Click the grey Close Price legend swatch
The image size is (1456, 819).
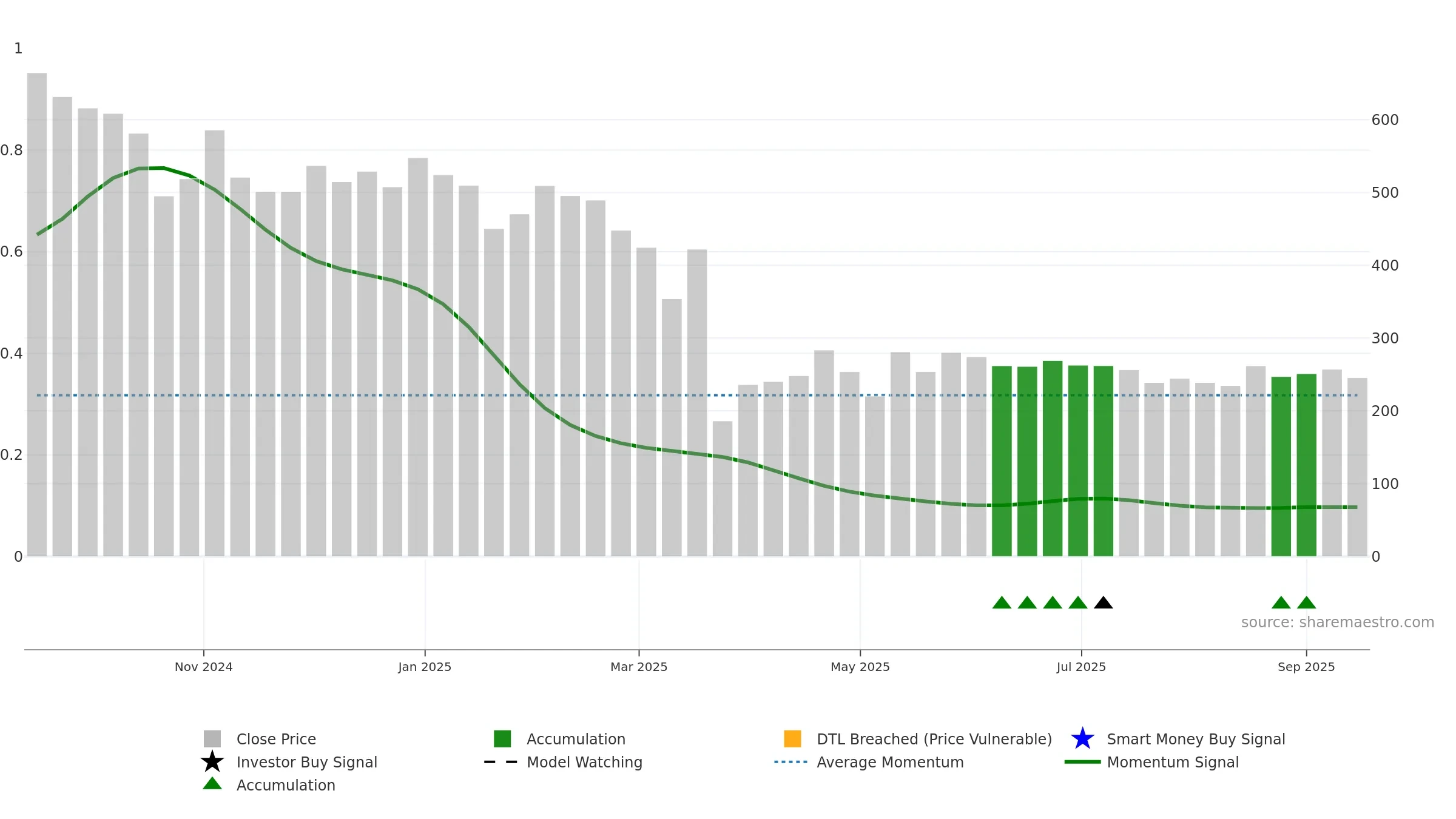click(212, 739)
